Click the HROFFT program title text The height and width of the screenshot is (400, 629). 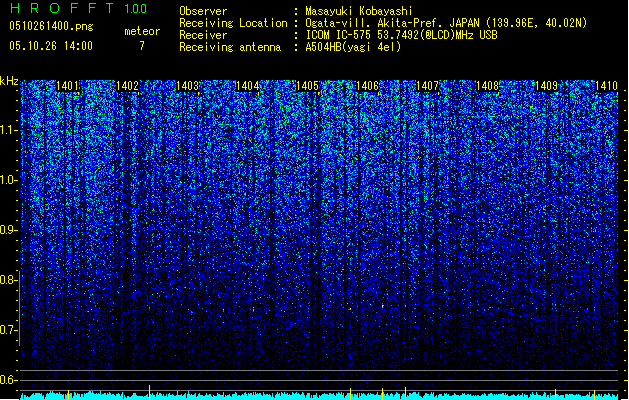pos(62,8)
